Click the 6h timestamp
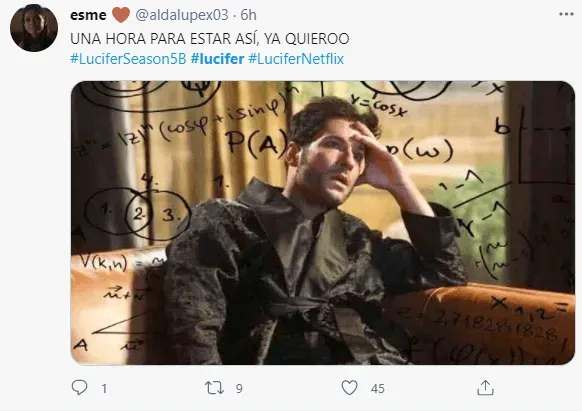This screenshot has height=411, width=582. click(248, 15)
